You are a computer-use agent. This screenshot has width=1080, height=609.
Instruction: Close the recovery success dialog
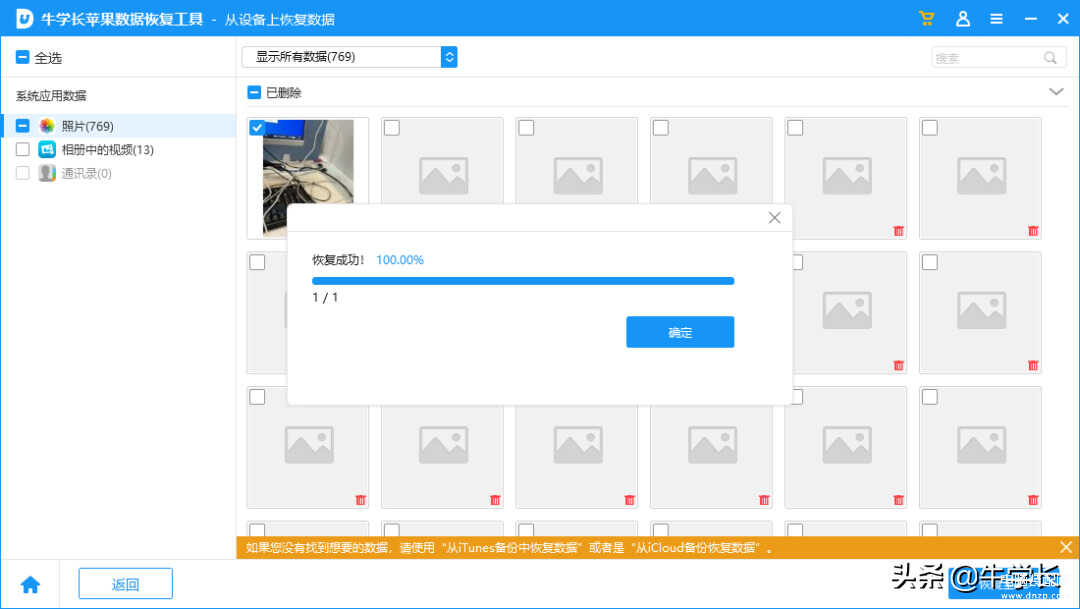774,218
